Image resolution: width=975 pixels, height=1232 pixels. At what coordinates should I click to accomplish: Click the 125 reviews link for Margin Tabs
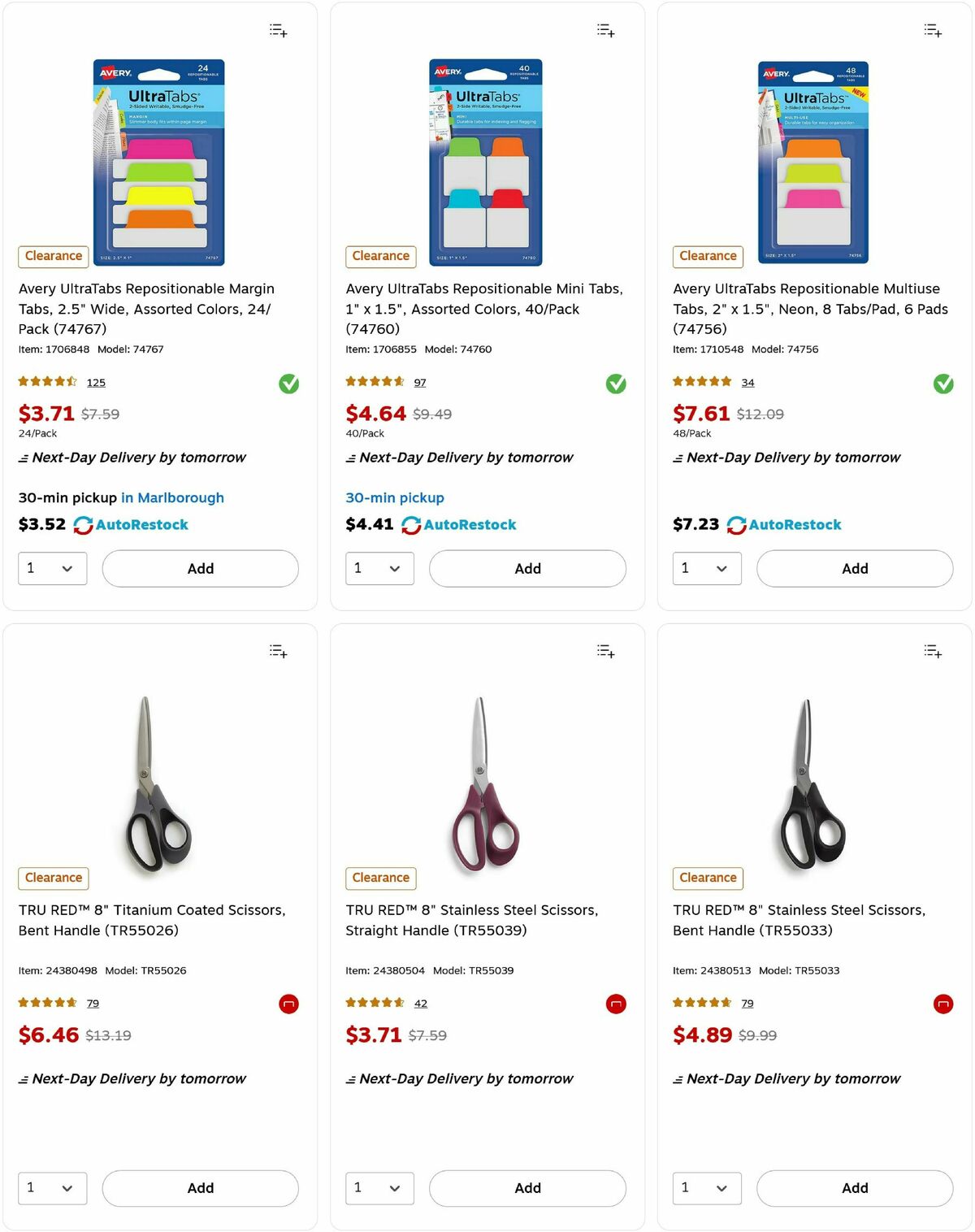pos(96,382)
